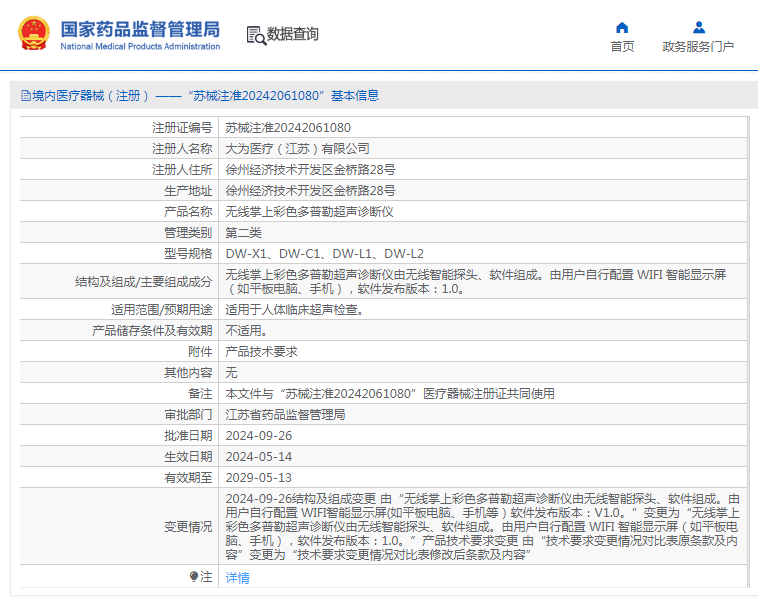Viewport: 758px width, 601px height.
Task: Click the 国家药品监督管理局 title text
Action: [140, 29]
